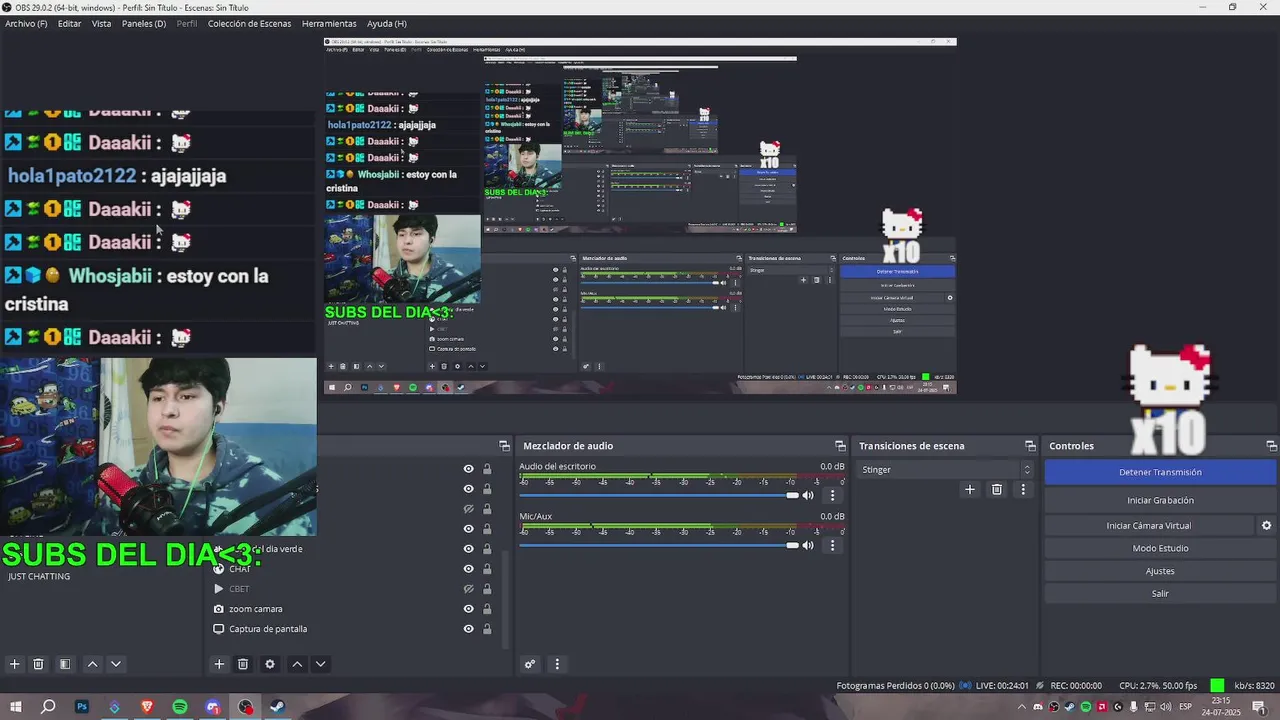Undock the Mezclador de audio panel
1280x720 pixels.
click(840, 446)
